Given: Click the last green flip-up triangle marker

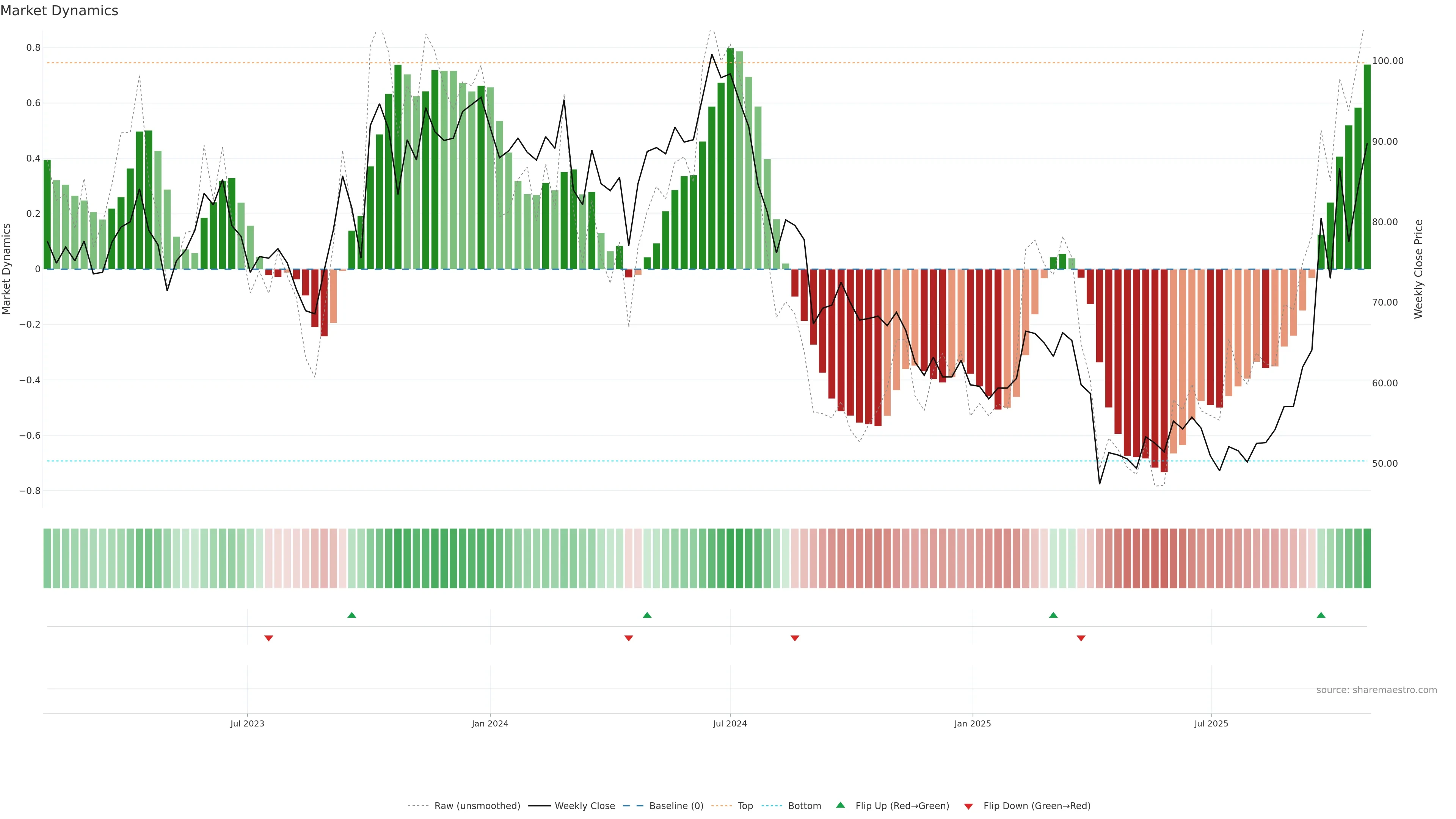Looking at the screenshot, I should tap(1321, 615).
